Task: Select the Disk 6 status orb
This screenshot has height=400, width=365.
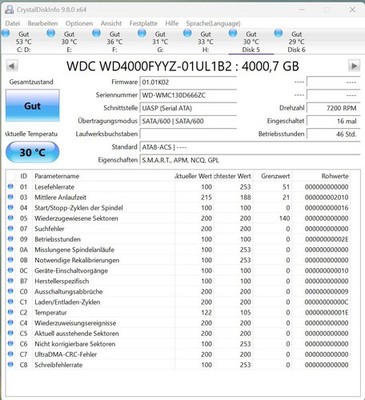Action: pos(278,33)
